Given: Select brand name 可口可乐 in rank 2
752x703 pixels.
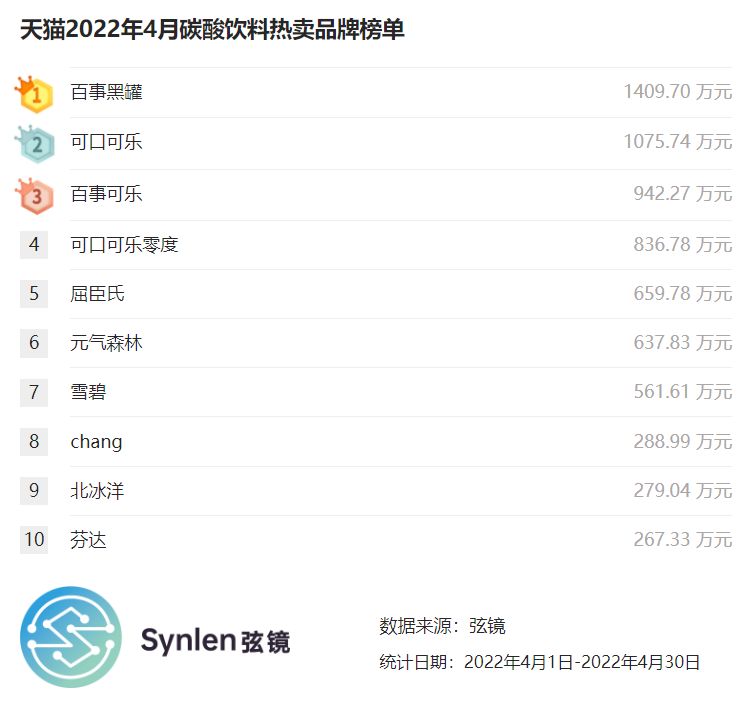Looking at the screenshot, I should pos(106,142).
